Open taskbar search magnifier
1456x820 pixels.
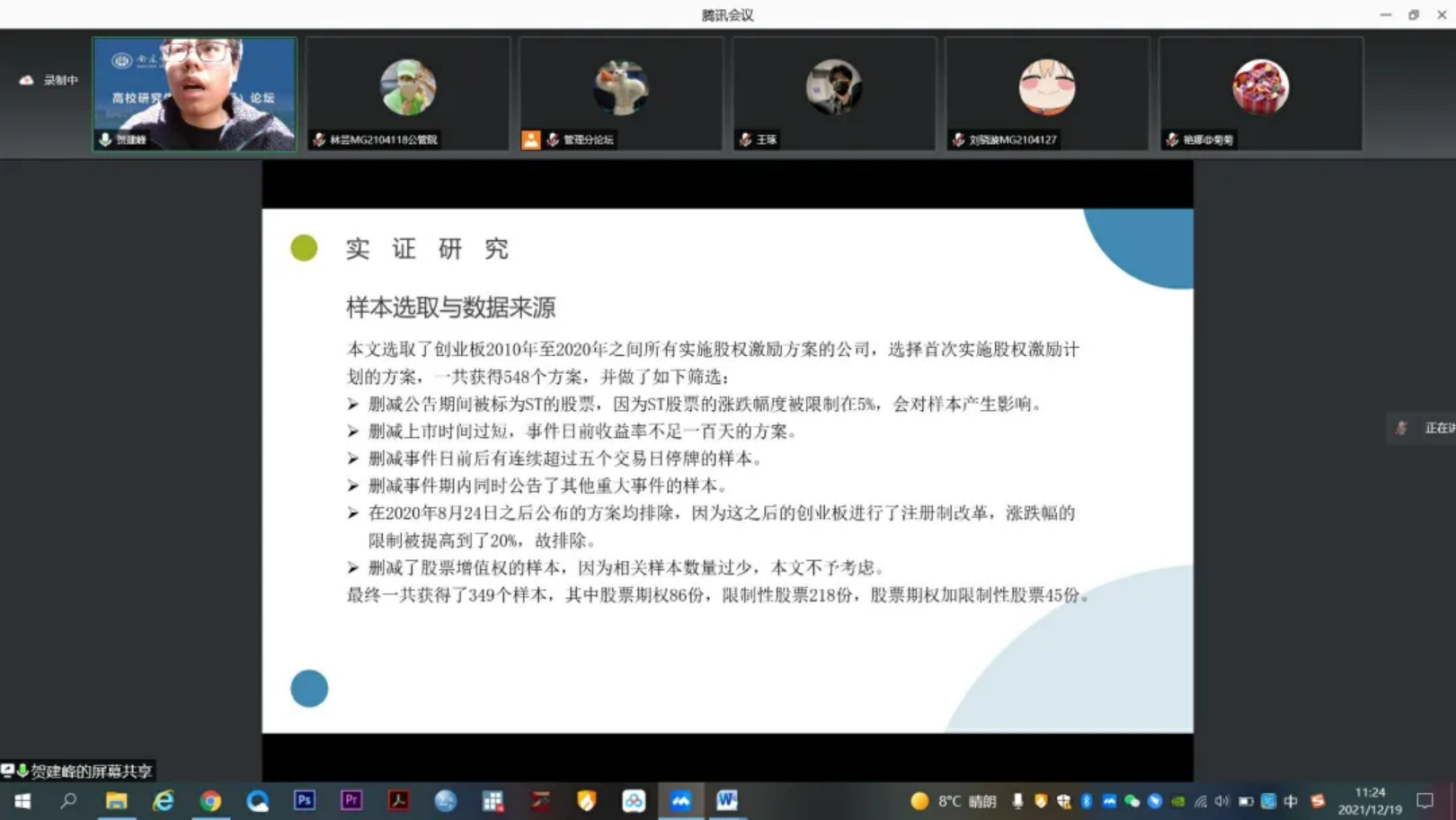click(68, 800)
